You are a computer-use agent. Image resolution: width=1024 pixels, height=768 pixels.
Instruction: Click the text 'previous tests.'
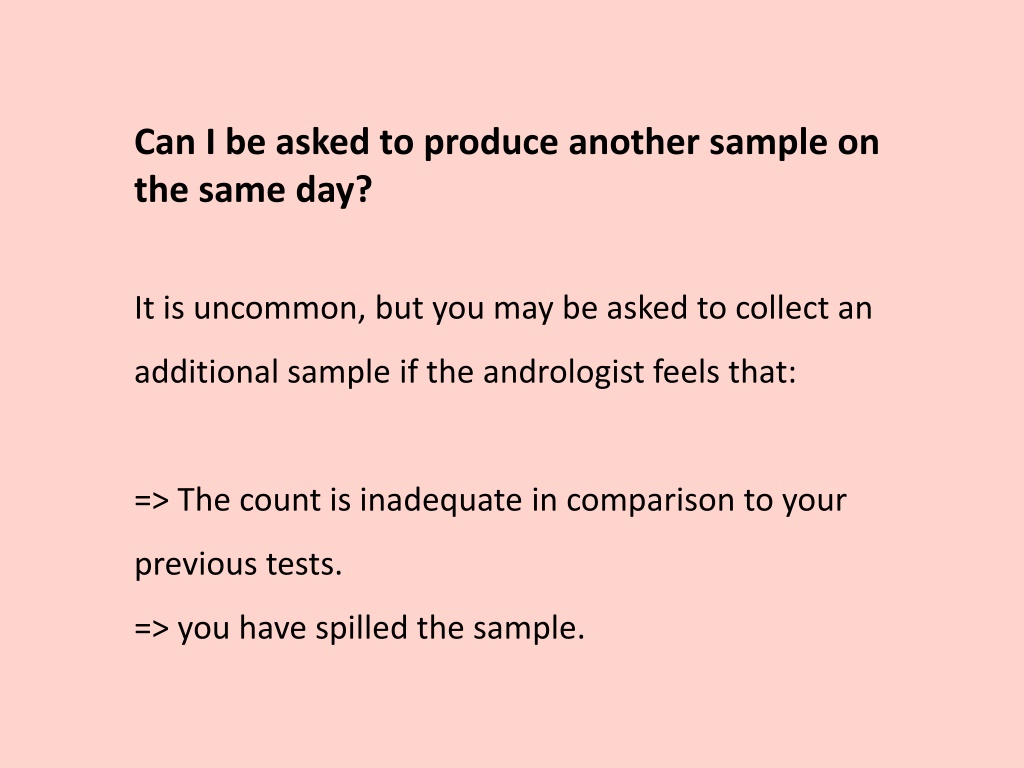click(x=238, y=564)
